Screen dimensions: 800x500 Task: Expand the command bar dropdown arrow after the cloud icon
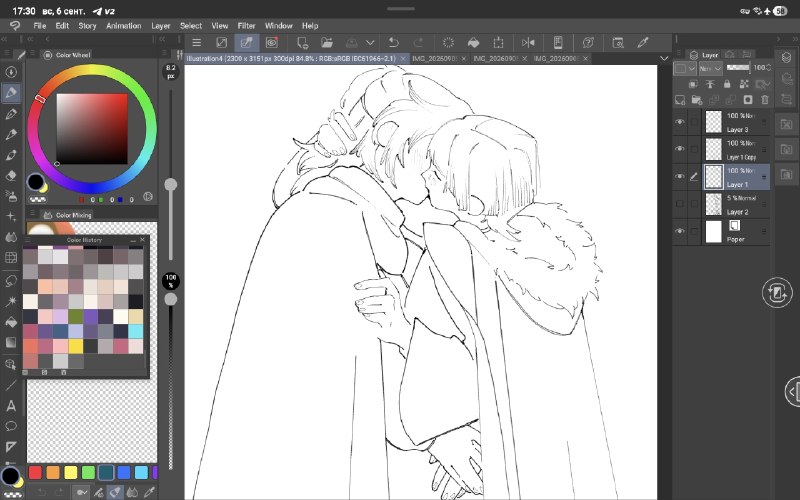(370, 43)
